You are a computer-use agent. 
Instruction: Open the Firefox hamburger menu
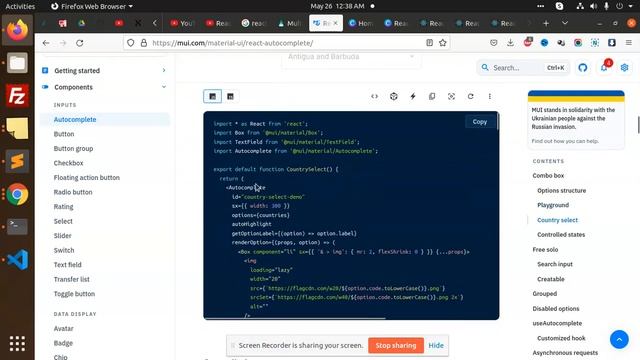click(629, 43)
